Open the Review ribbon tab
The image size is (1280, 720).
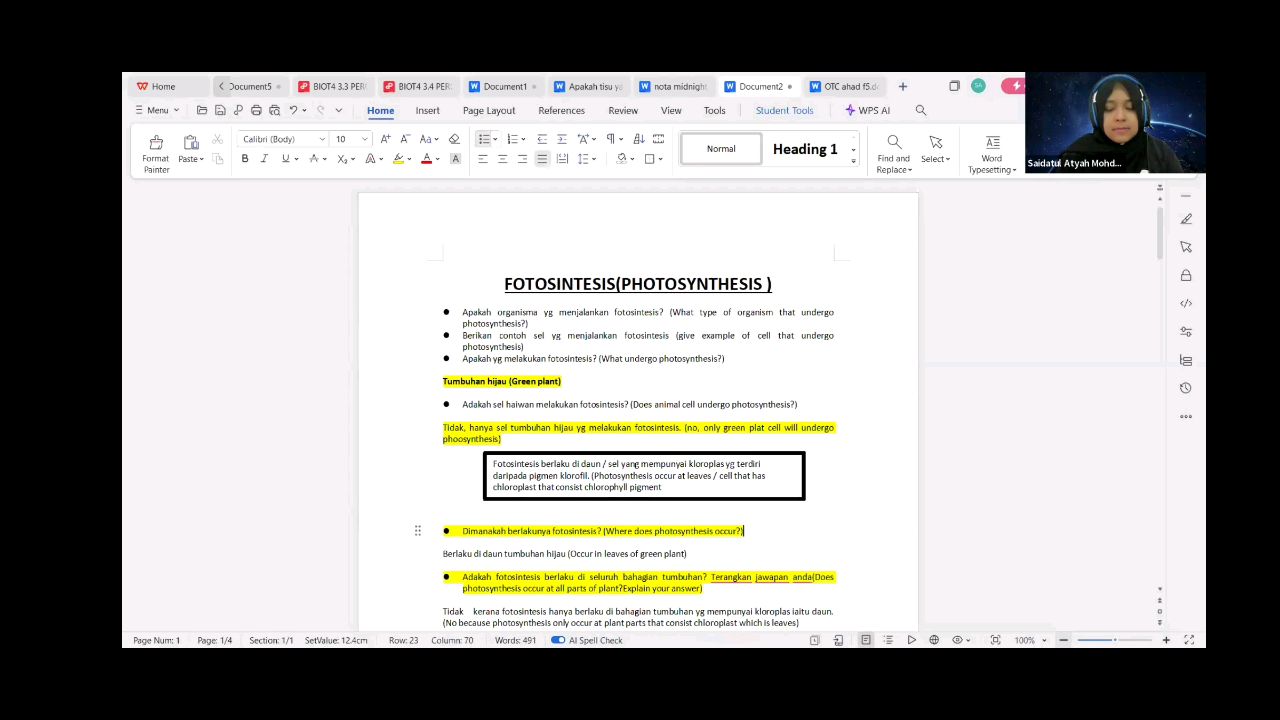pyautogui.click(x=623, y=110)
